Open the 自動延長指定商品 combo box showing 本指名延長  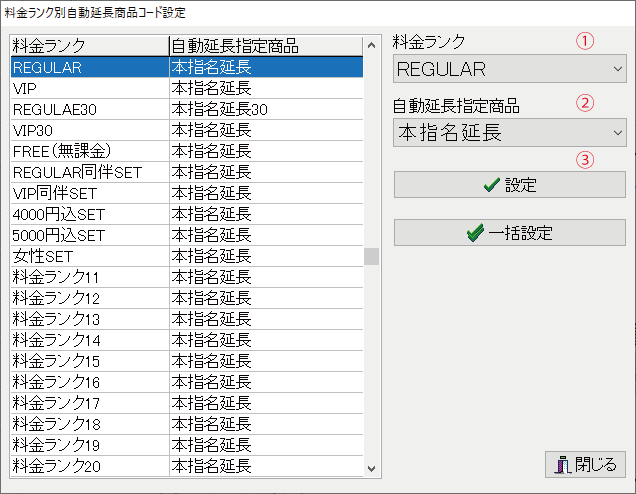pos(509,133)
